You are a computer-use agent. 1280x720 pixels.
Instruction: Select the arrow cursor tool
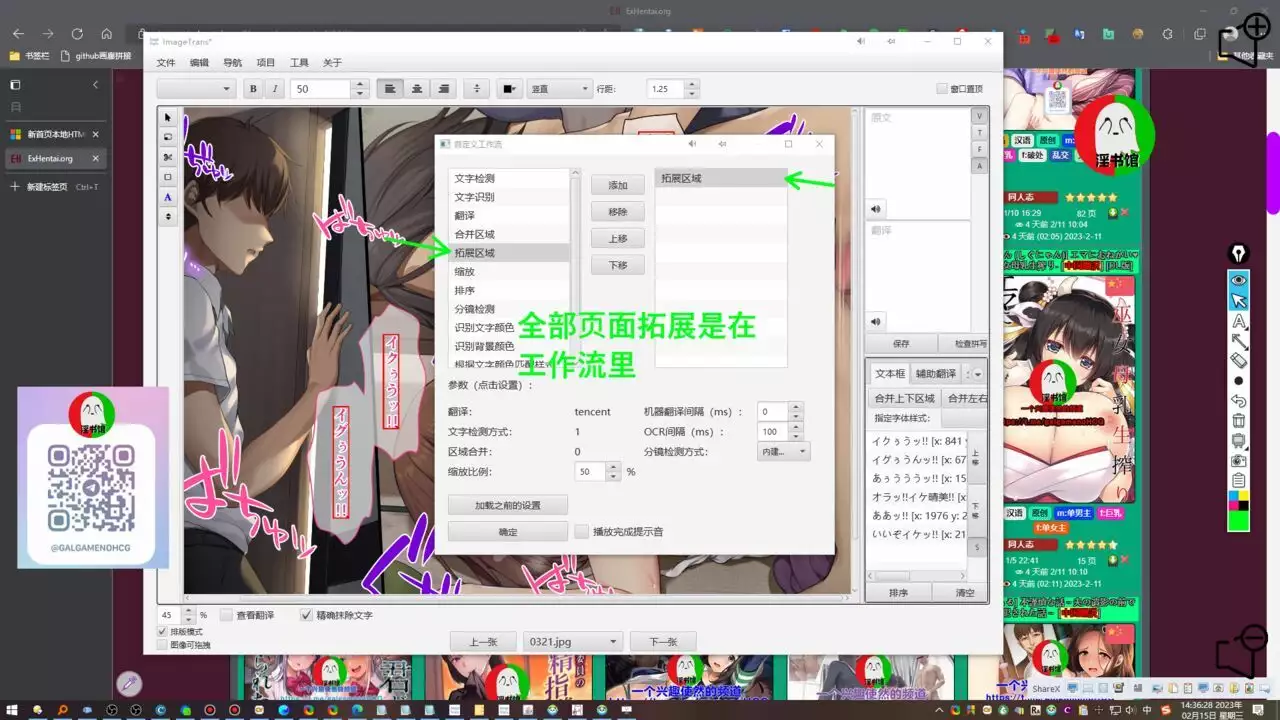coord(167,117)
